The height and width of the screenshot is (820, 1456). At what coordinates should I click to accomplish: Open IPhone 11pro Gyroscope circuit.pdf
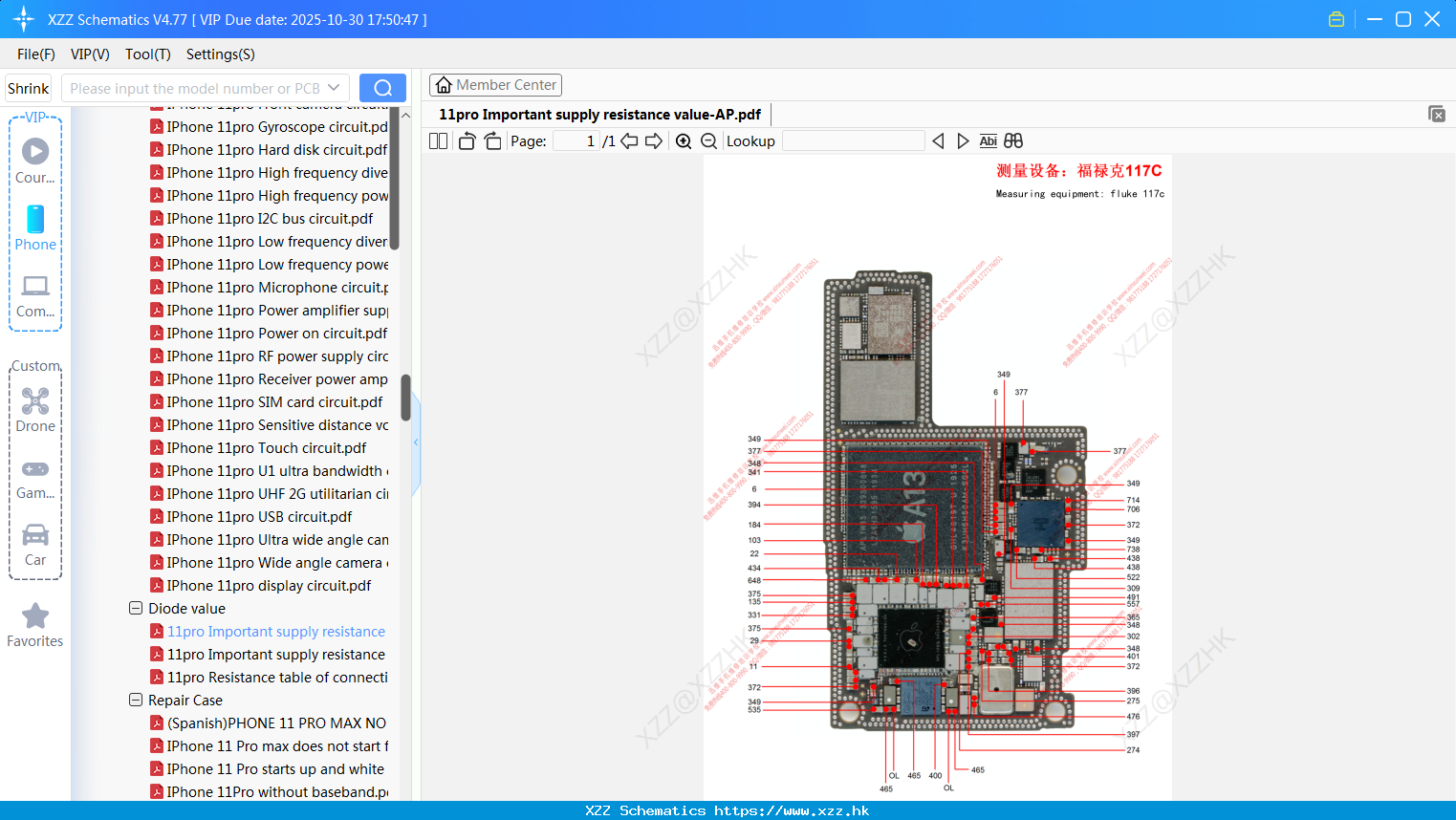coord(269,126)
